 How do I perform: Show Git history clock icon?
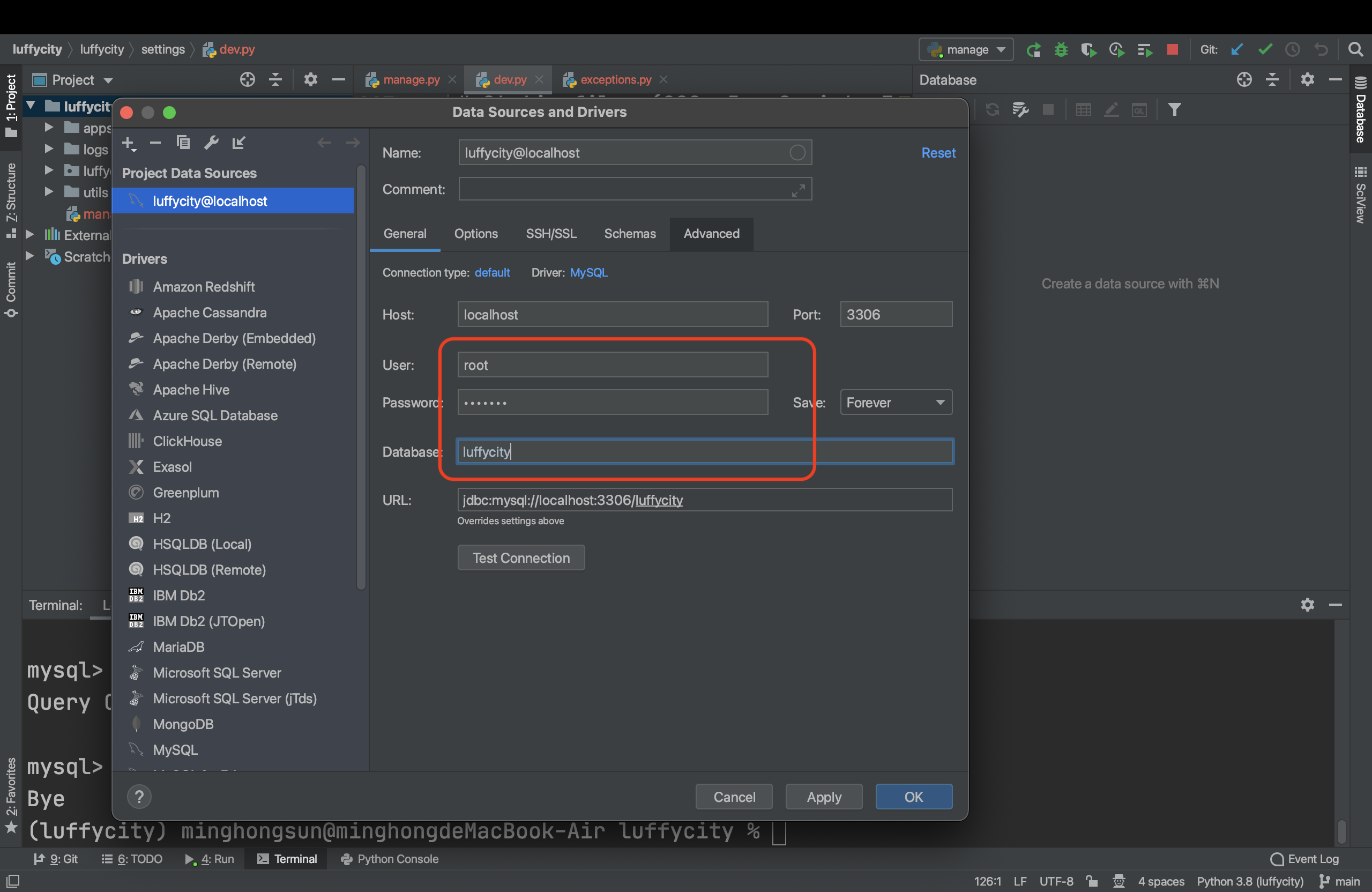point(1293,50)
